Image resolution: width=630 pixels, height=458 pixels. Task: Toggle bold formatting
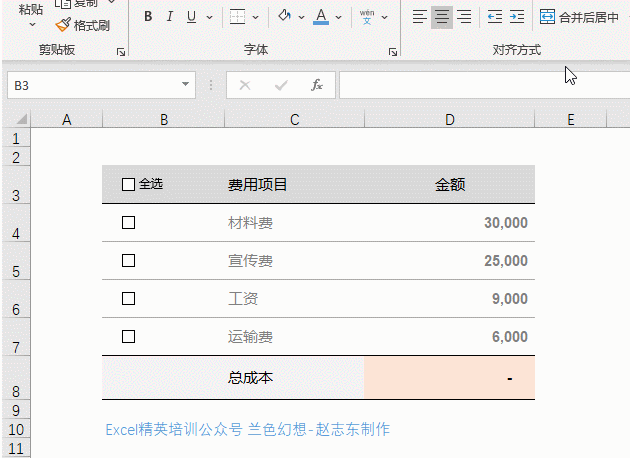(x=148, y=17)
